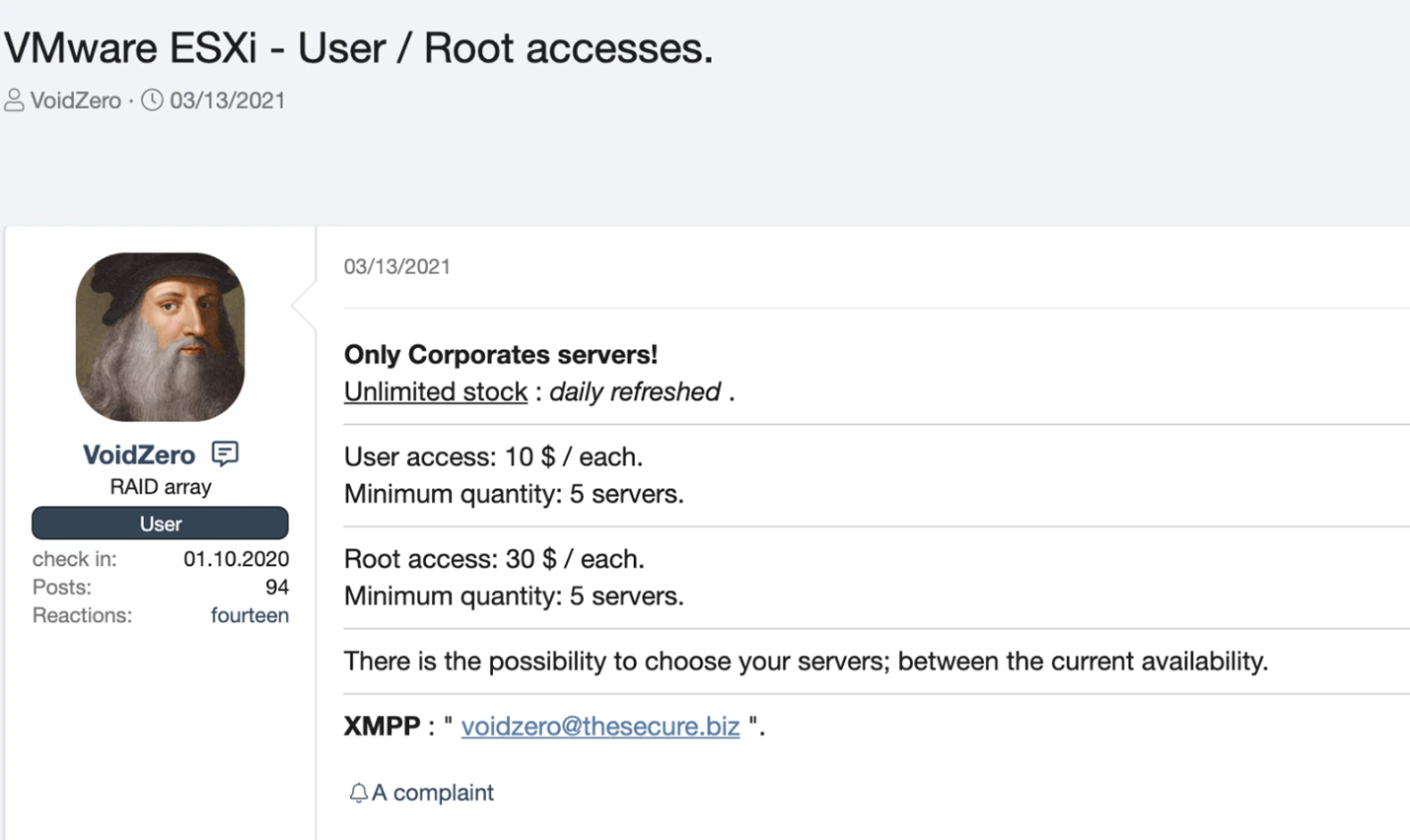Image resolution: width=1410 pixels, height=840 pixels.
Task: Click the Posts: label
Action: click(x=62, y=587)
